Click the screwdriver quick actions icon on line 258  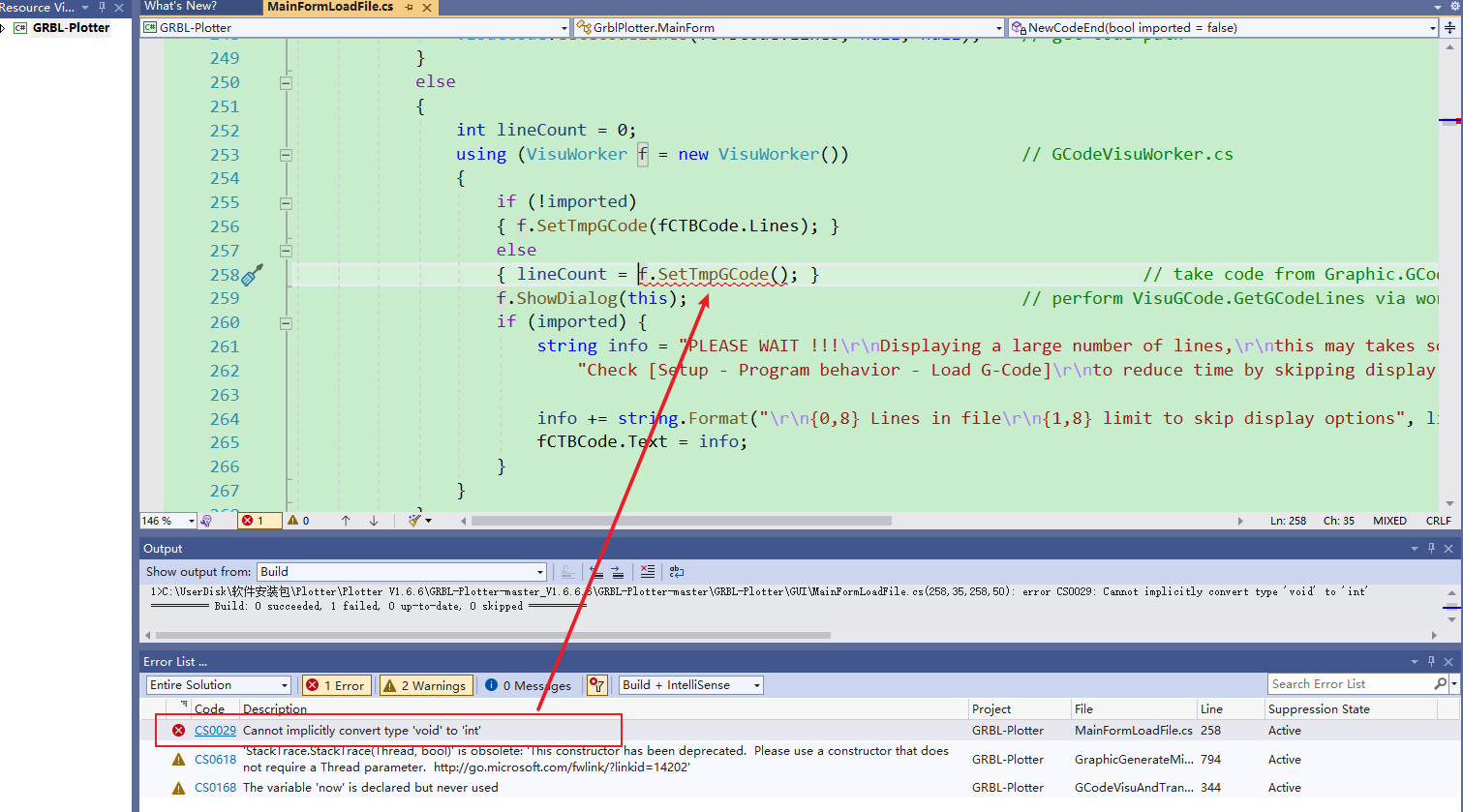tap(252, 275)
